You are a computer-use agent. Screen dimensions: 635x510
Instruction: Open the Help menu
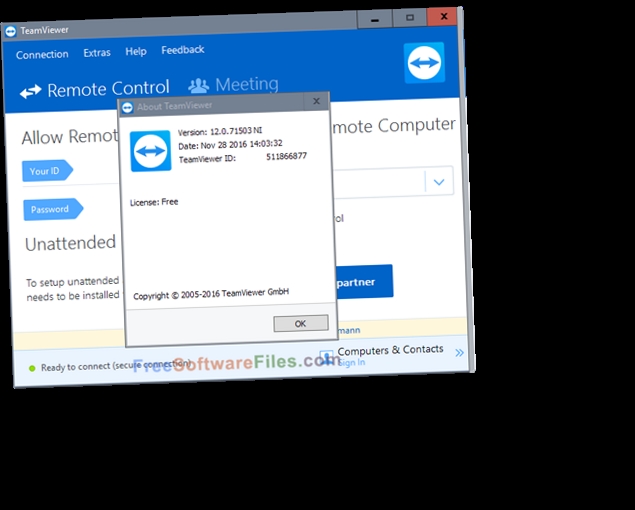click(136, 51)
